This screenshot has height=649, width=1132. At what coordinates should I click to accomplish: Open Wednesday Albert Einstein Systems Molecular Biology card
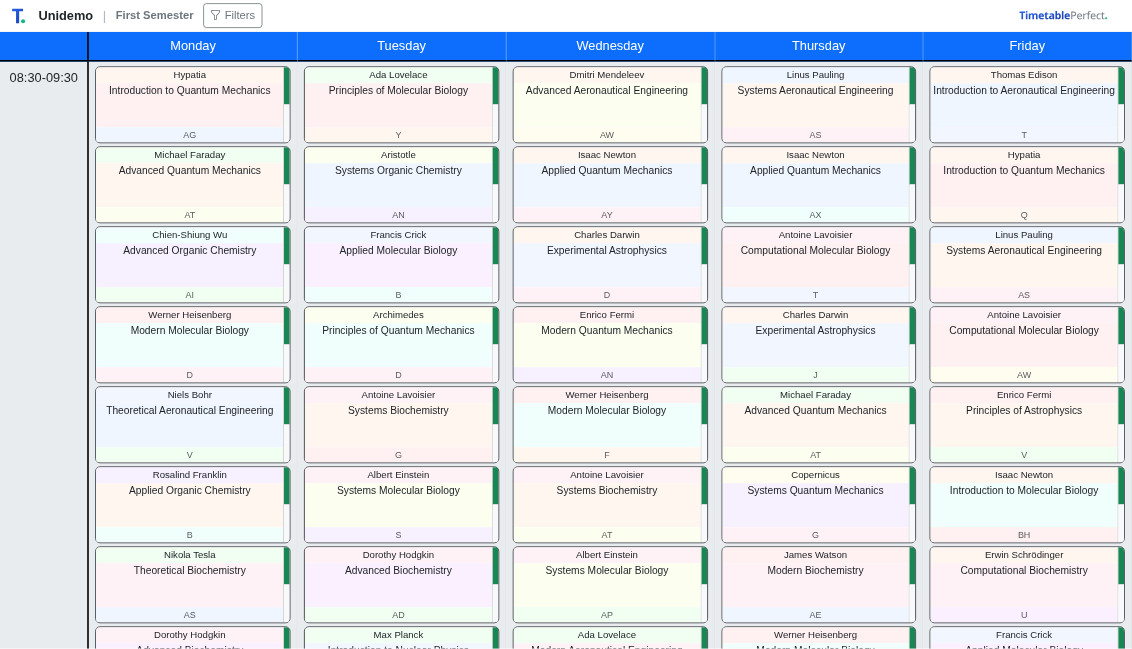(610, 585)
